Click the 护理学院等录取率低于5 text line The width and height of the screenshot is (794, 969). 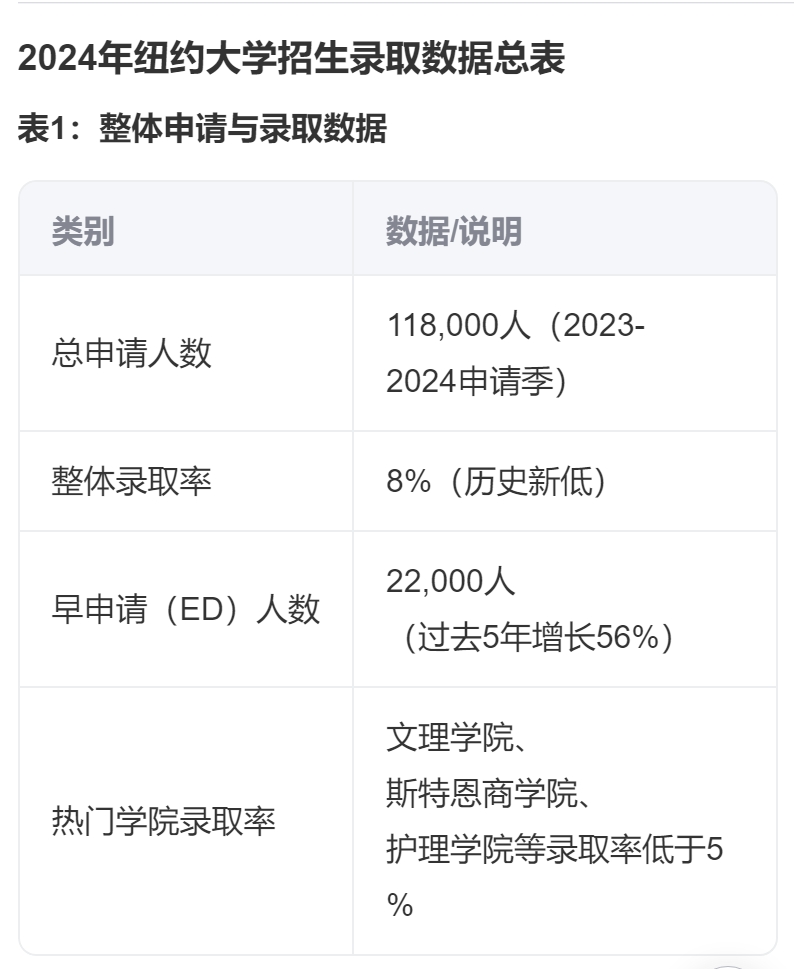[554, 850]
